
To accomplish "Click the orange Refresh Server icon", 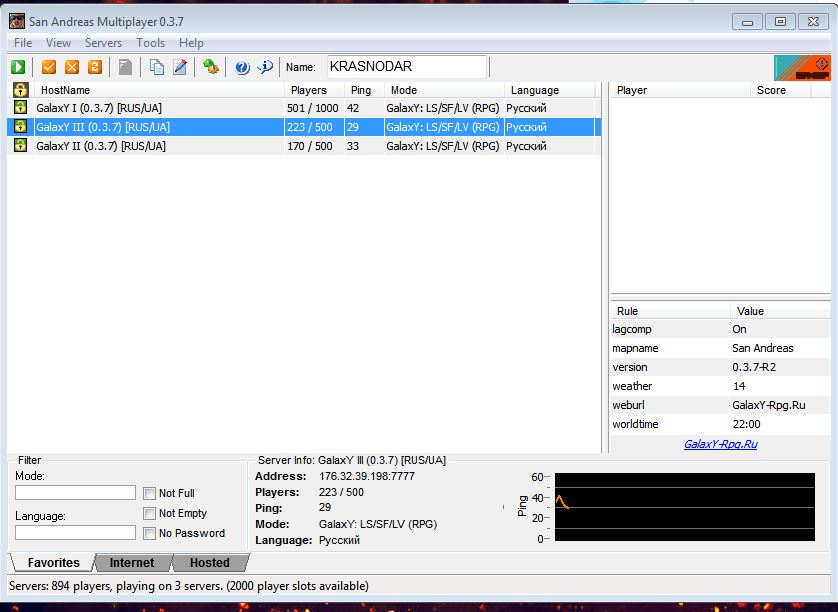I will pos(95,67).
